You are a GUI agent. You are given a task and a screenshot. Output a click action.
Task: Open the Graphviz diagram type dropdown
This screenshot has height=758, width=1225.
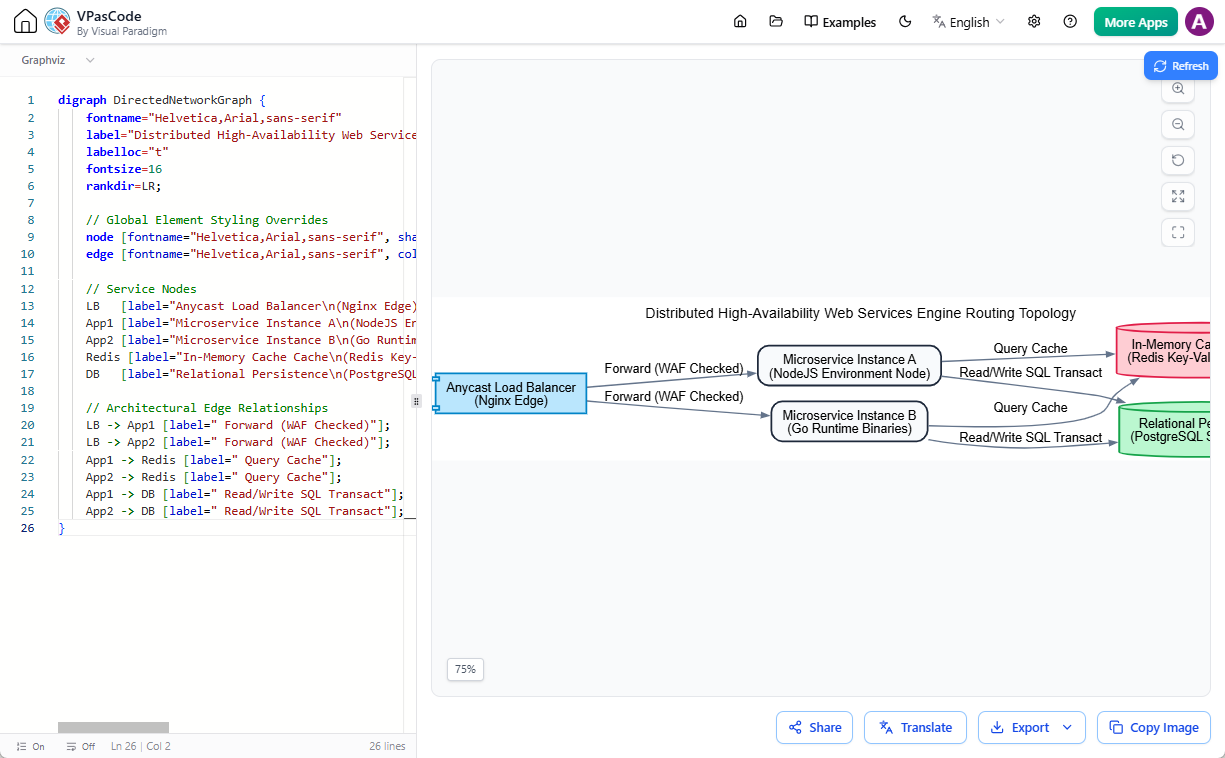click(x=58, y=60)
